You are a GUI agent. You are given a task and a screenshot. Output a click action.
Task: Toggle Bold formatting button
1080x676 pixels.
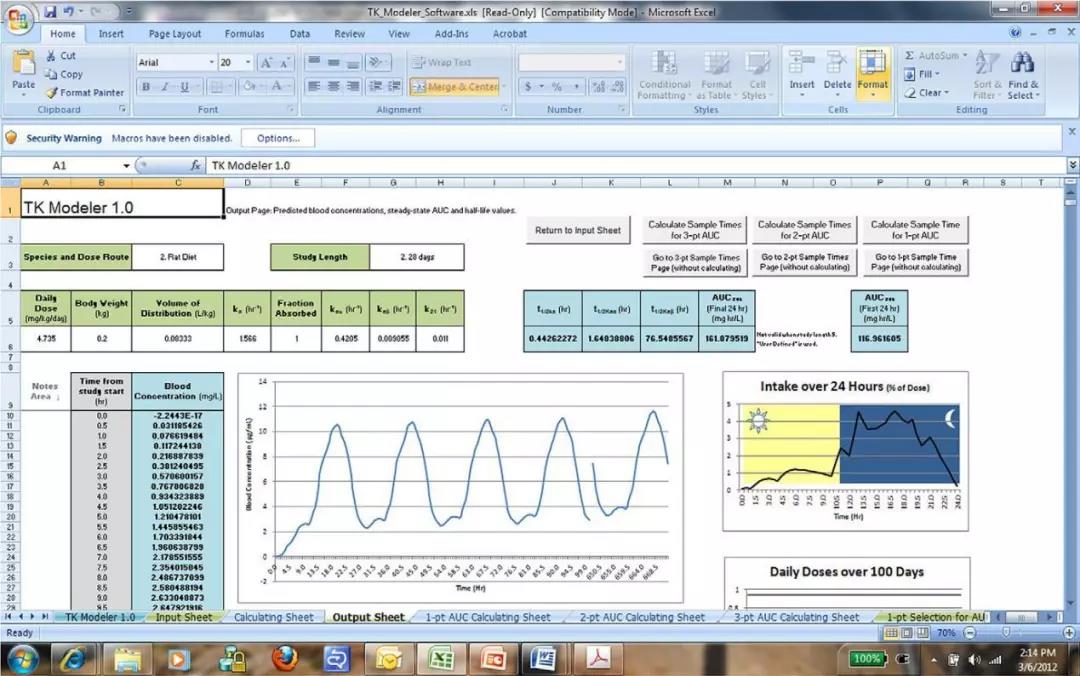(x=146, y=87)
